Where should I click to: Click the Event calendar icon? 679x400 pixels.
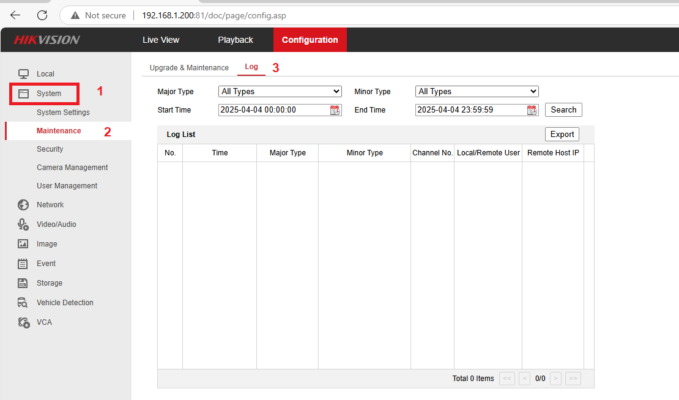click(23, 264)
